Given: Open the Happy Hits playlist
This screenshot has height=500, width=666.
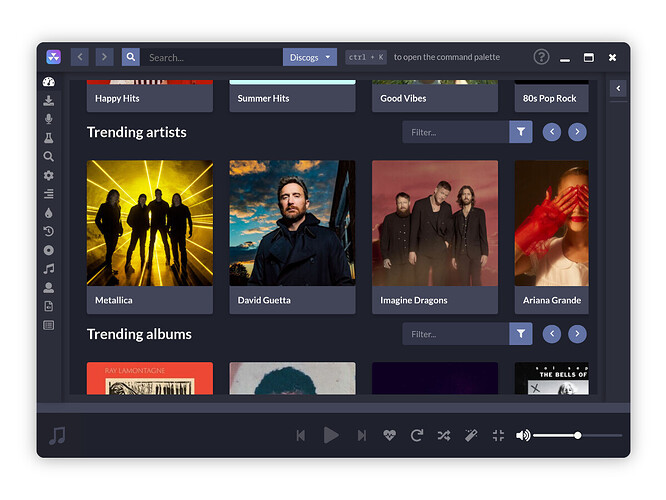Looking at the screenshot, I should 150,96.
